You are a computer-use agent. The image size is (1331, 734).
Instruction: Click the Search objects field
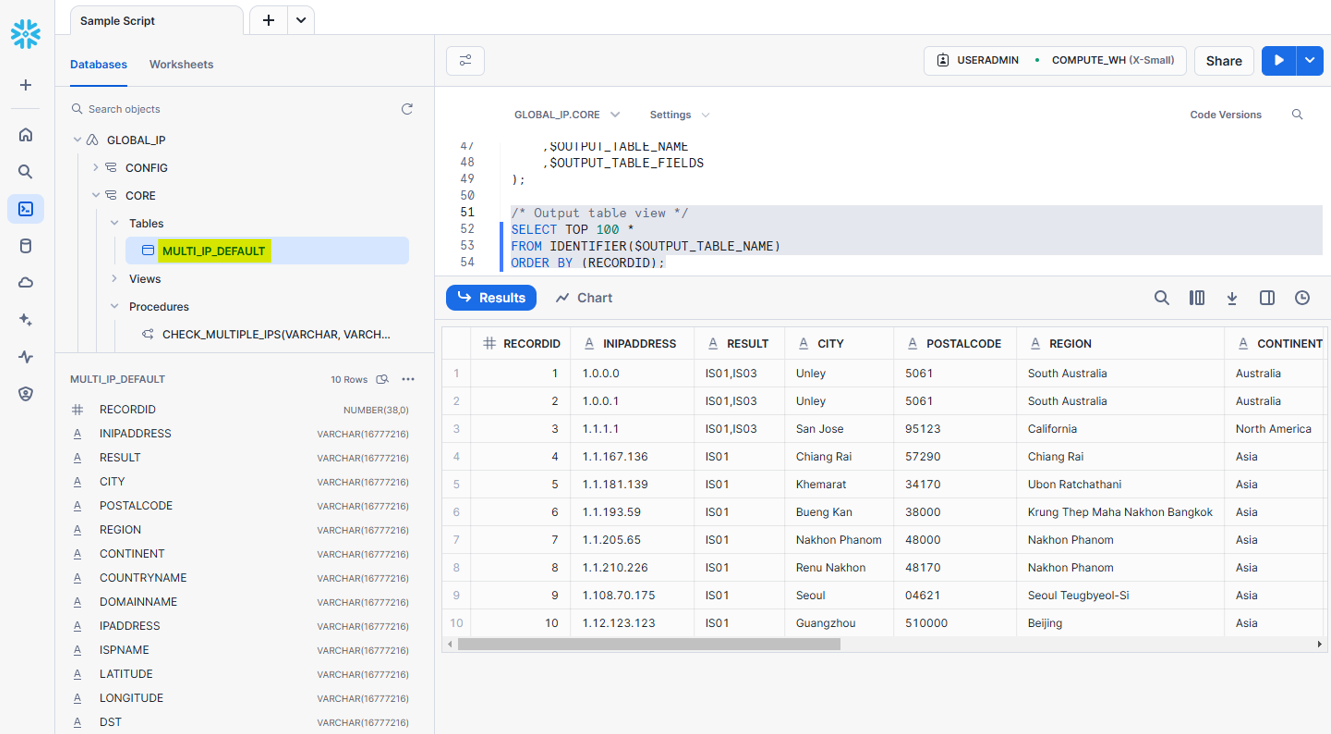coord(230,109)
